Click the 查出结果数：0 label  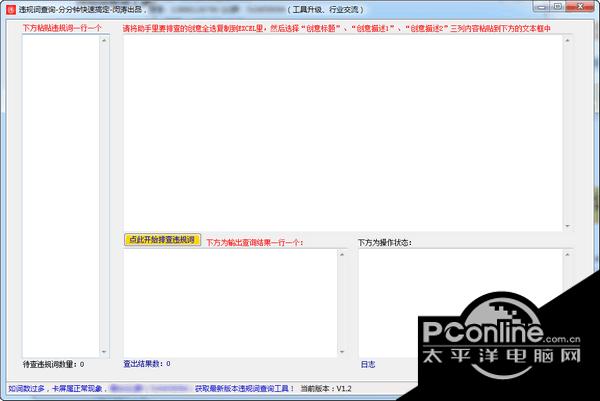pos(147,364)
